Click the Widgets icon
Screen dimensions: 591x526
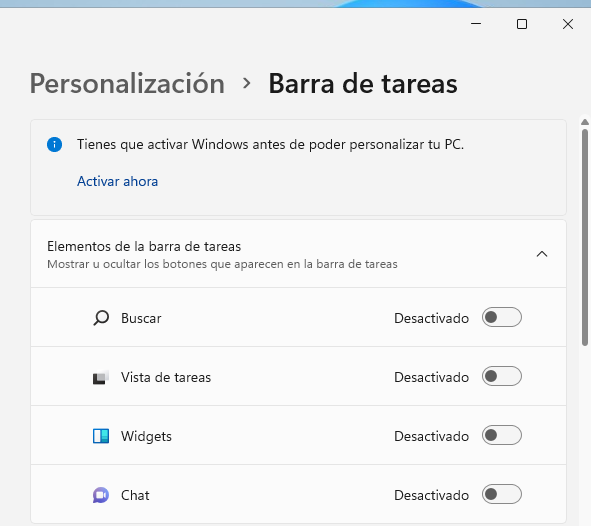[101, 436]
